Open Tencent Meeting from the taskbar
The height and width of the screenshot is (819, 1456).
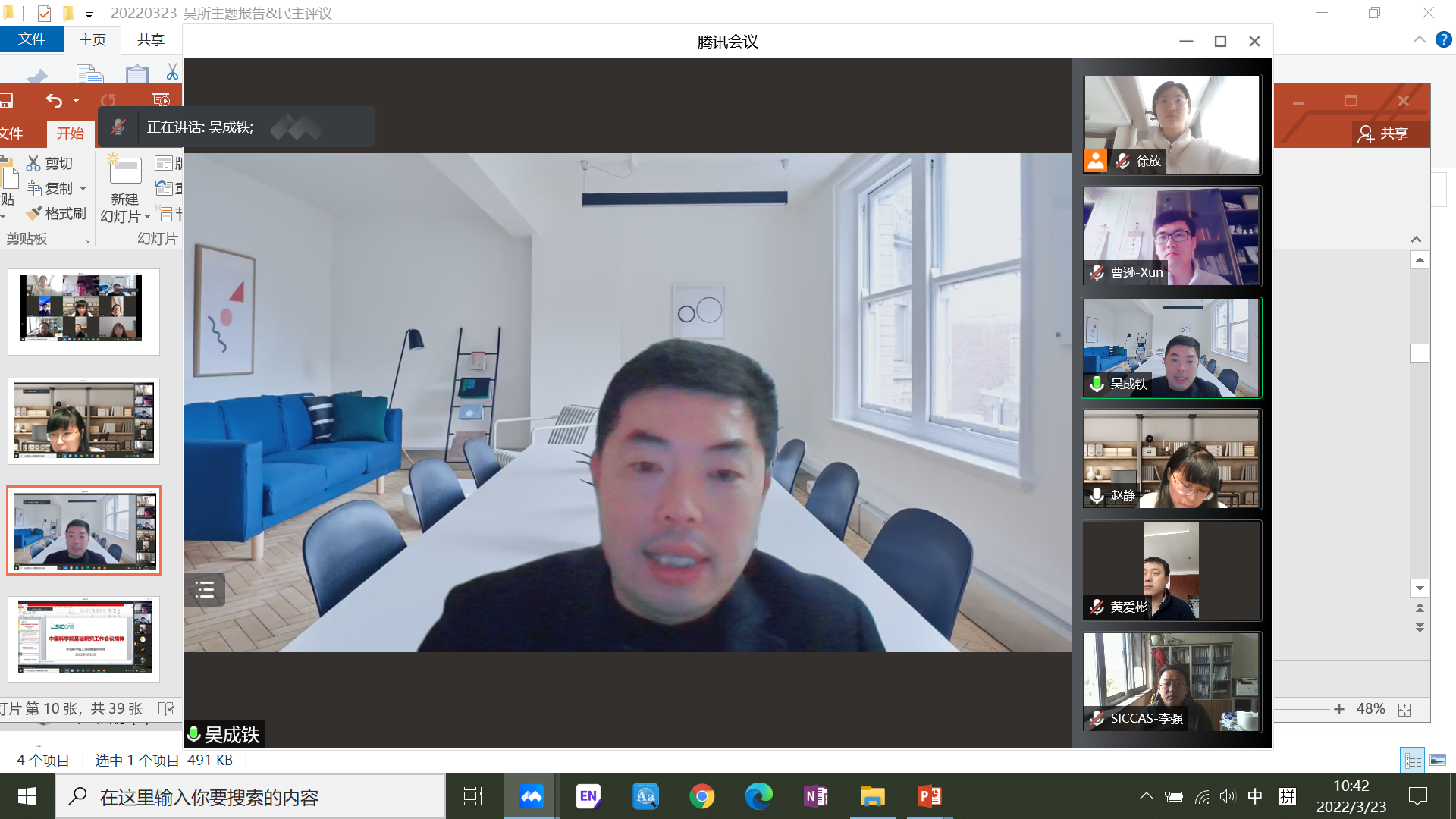[531, 796]
